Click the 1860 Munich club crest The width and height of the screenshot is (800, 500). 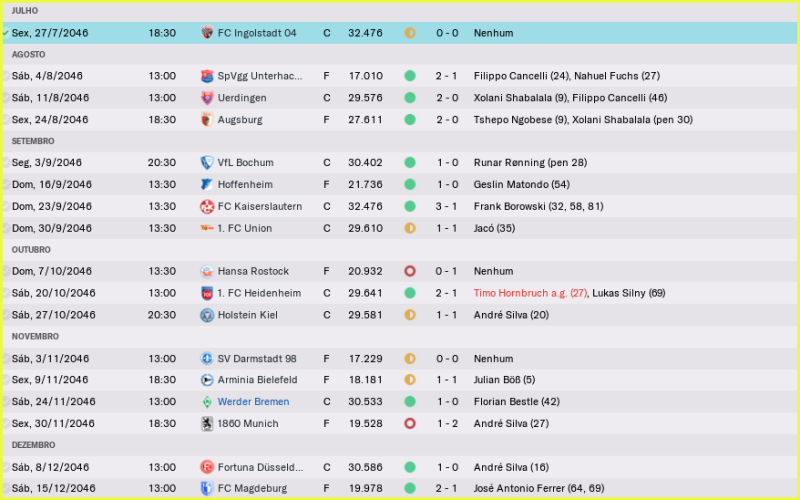pos(207,424)
